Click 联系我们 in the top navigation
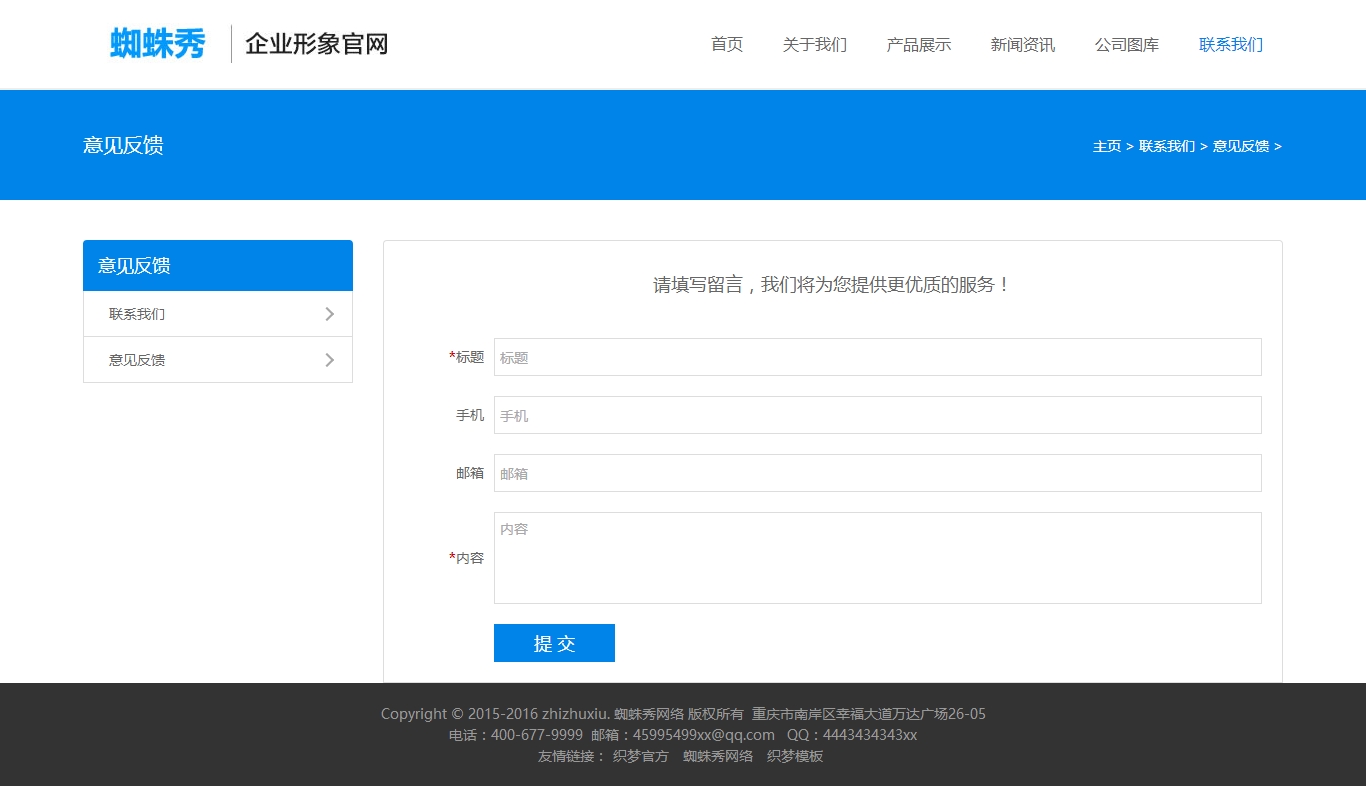Screen dimensions: 1366x786 pos(1230,45)
